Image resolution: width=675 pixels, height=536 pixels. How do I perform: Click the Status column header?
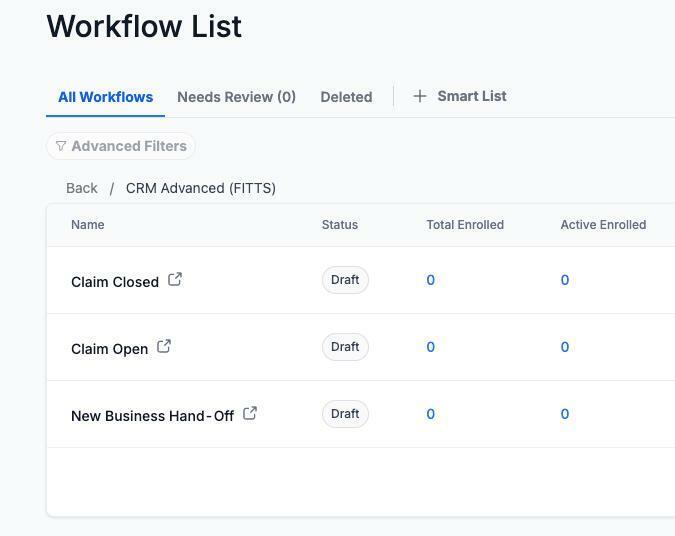pos(340,225)
